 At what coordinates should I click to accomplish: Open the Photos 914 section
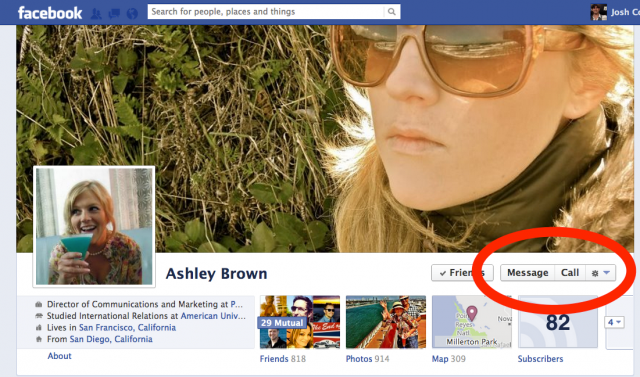pos(367,359)
